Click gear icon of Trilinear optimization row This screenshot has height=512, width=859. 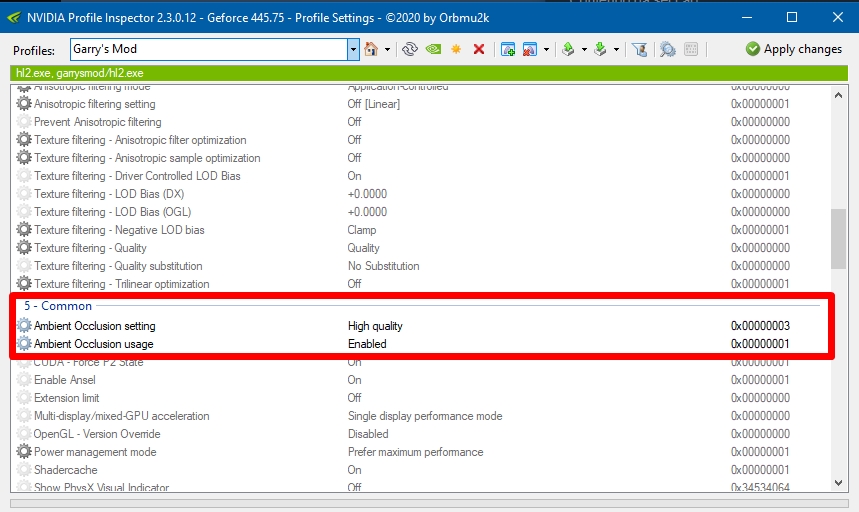pyautogui.click(x=24, y=284)
